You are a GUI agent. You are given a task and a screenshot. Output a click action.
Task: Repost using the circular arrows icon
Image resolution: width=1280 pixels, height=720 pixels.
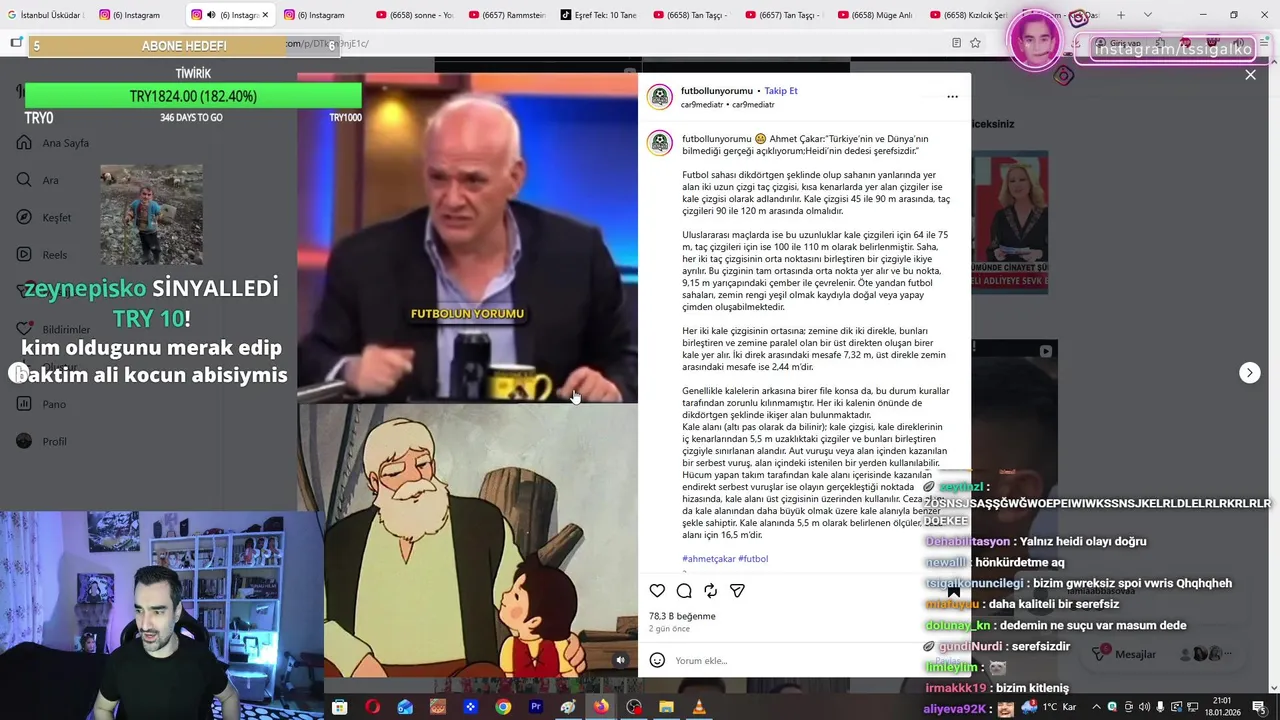coord(710,591)
